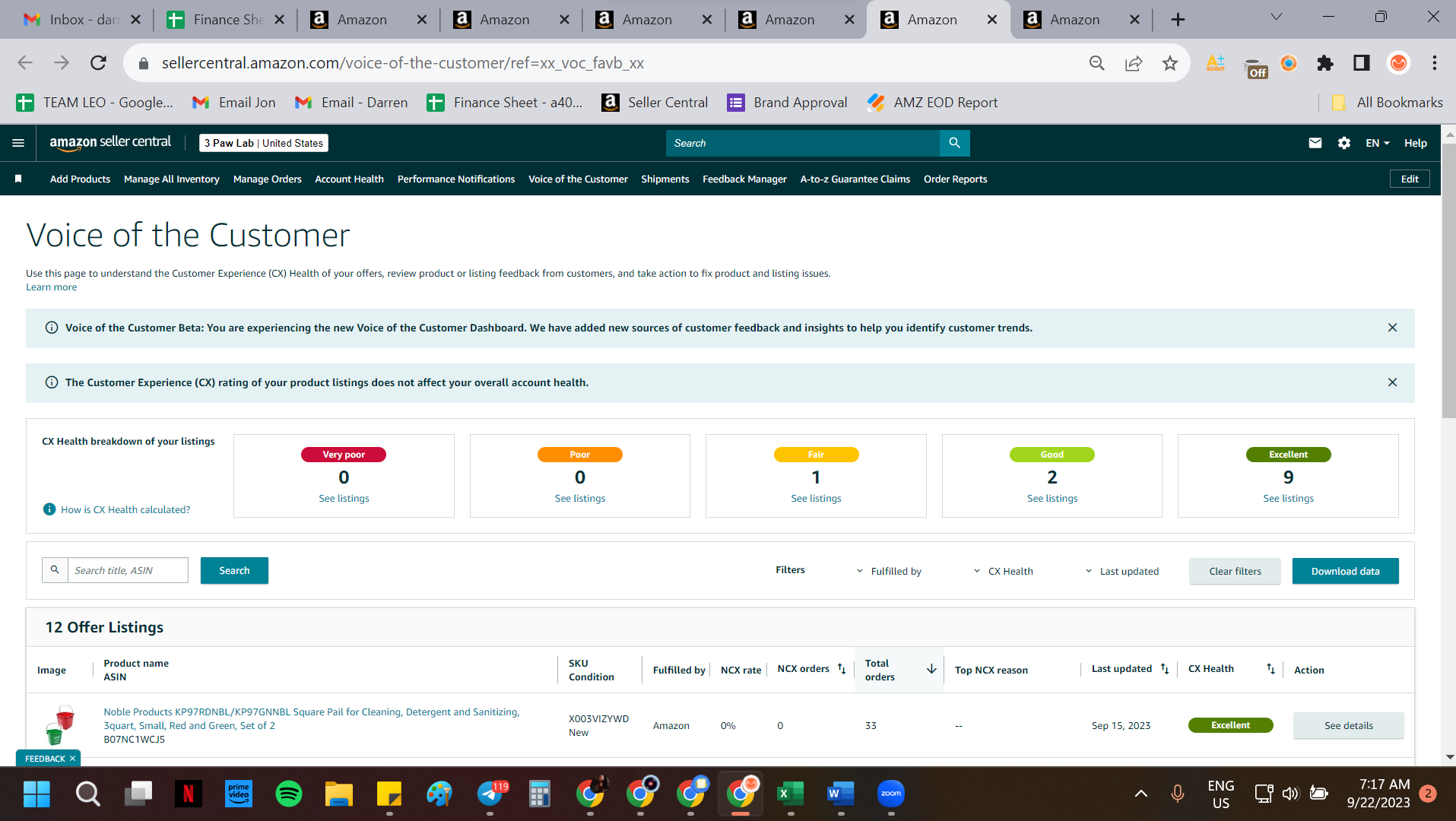Bookmark this page with the star icon

[1170, 63]
